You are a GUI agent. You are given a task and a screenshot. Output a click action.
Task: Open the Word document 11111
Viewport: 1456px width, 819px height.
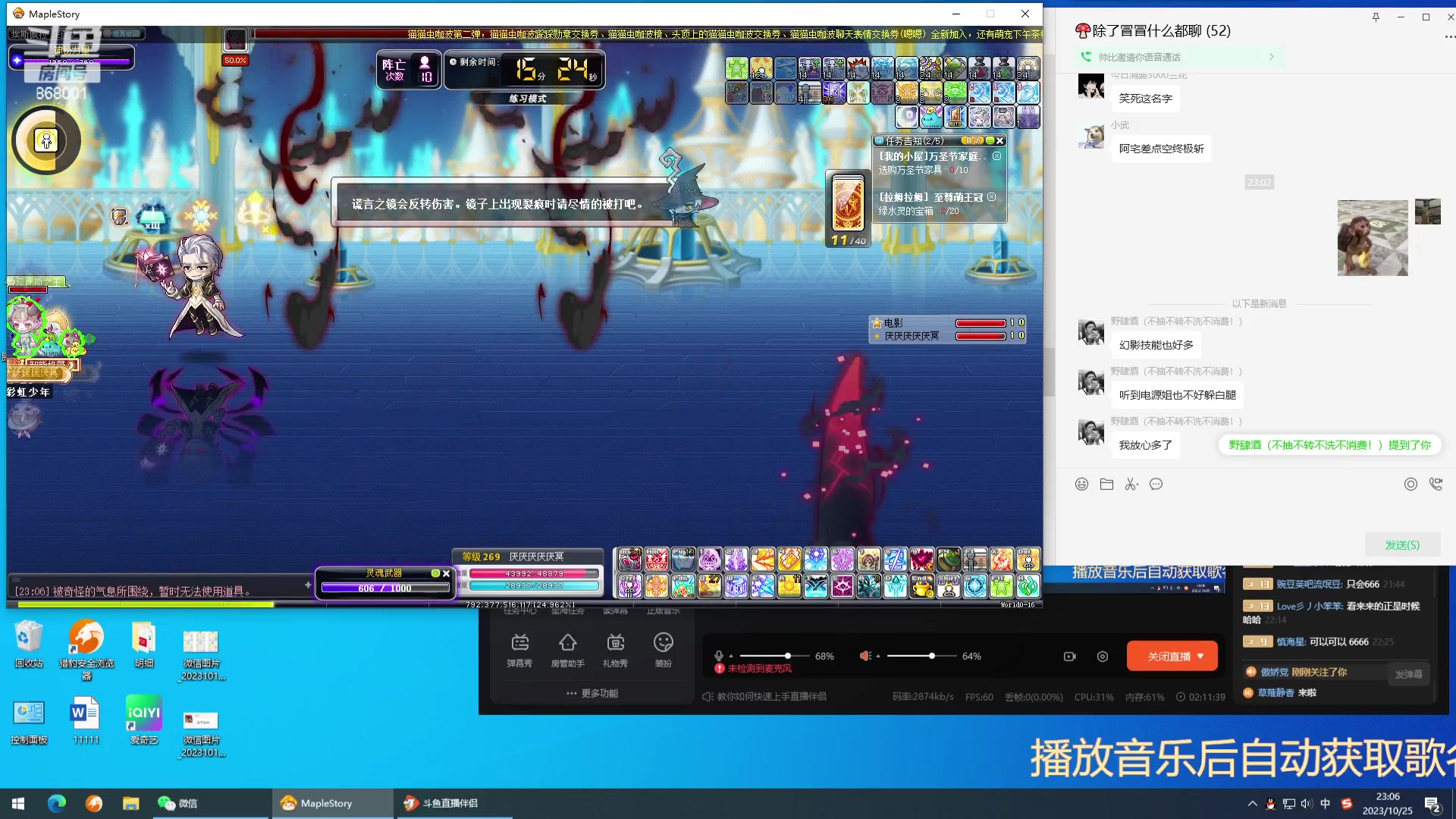pyautogui.click(x=86, y=721)
